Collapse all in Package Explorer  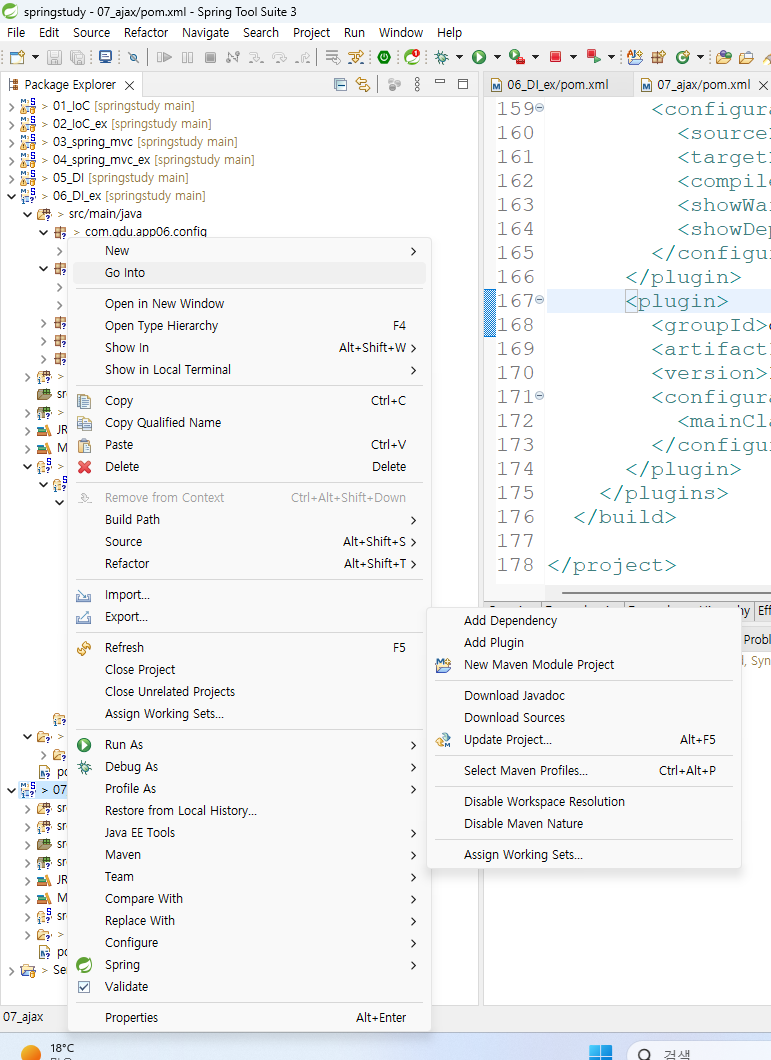point(341,85)
